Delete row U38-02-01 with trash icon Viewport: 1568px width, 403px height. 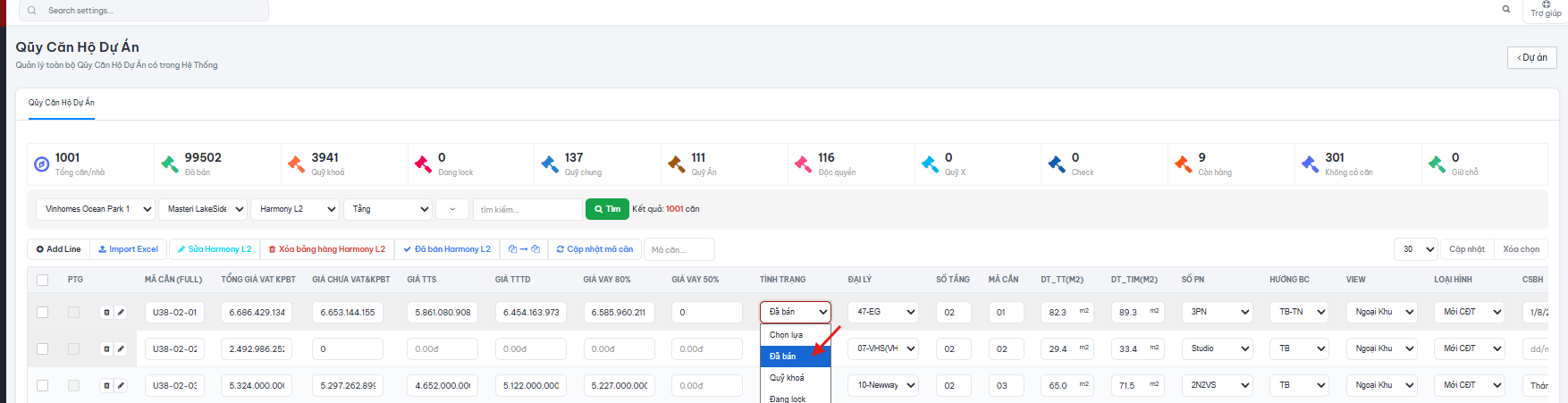[x=106, y=312]
